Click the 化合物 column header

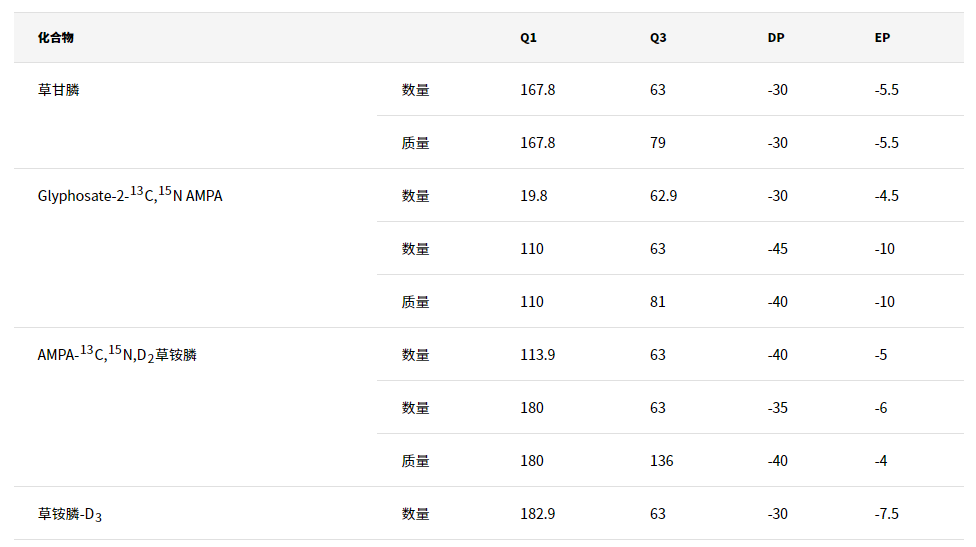(x=56, y=38)
